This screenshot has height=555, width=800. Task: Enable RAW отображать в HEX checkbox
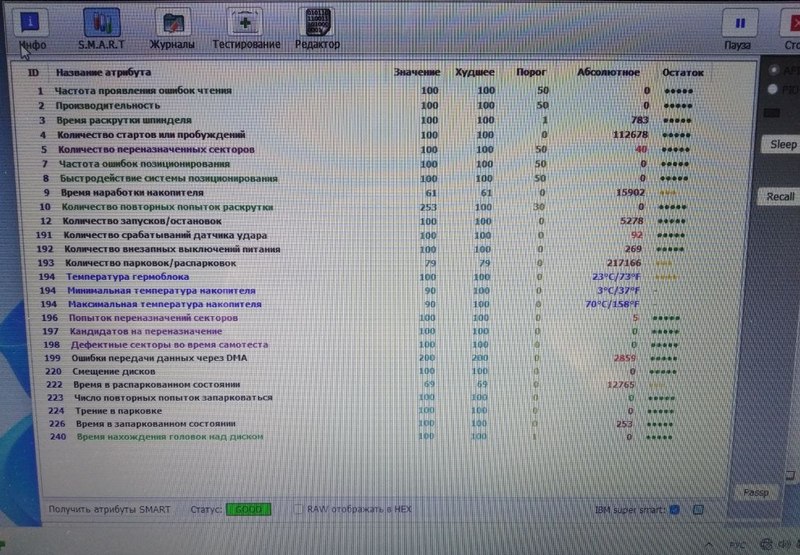(x=299, y=509)
